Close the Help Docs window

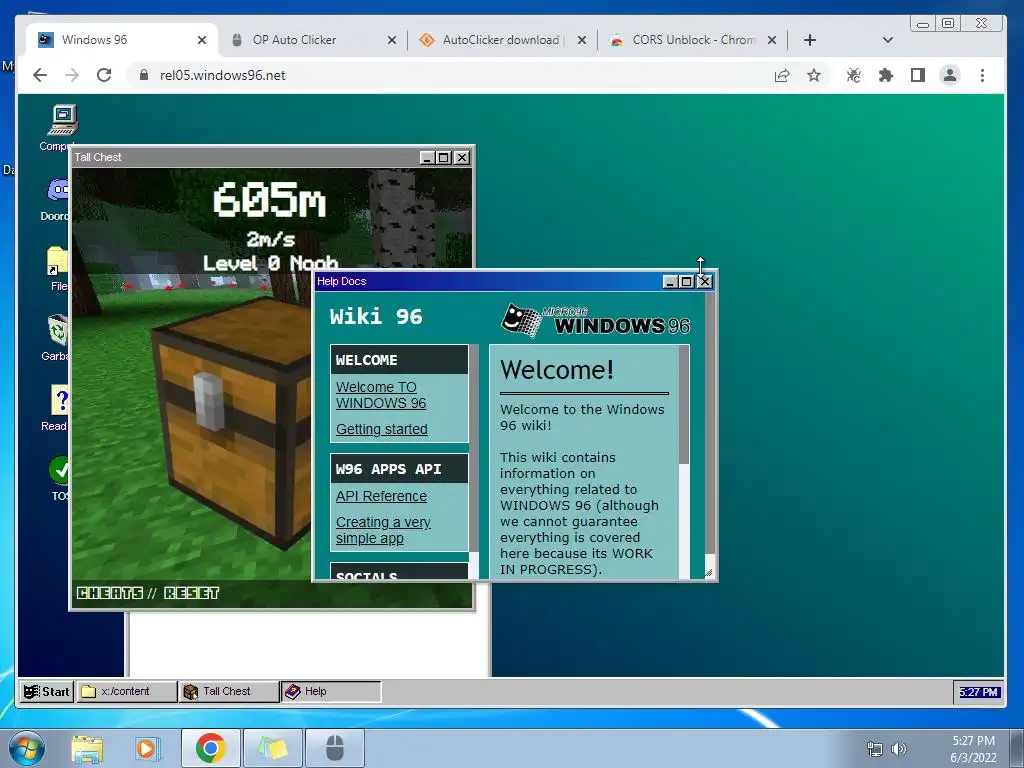pos(704,281)
